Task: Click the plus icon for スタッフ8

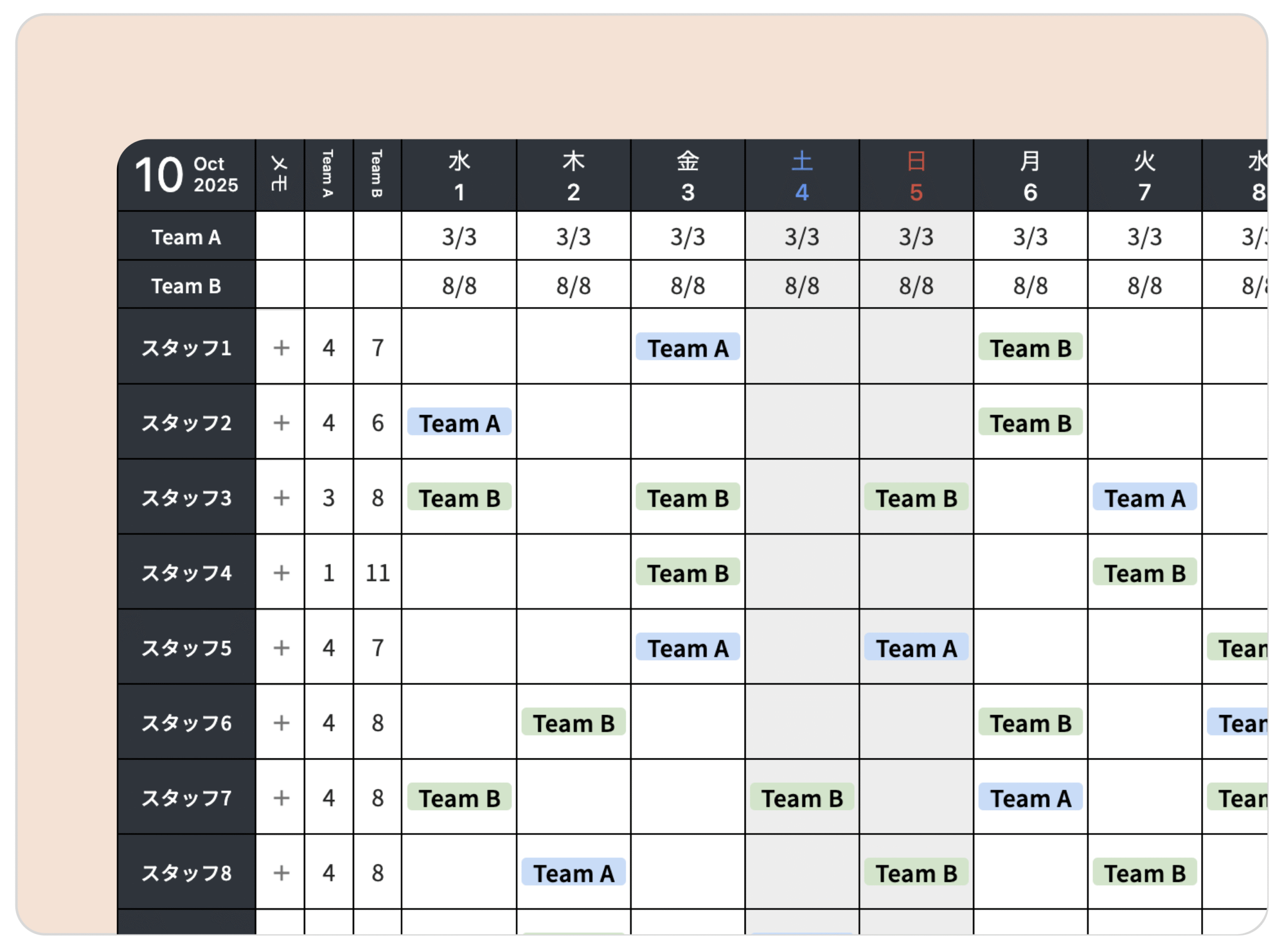Action: point(281,872)
